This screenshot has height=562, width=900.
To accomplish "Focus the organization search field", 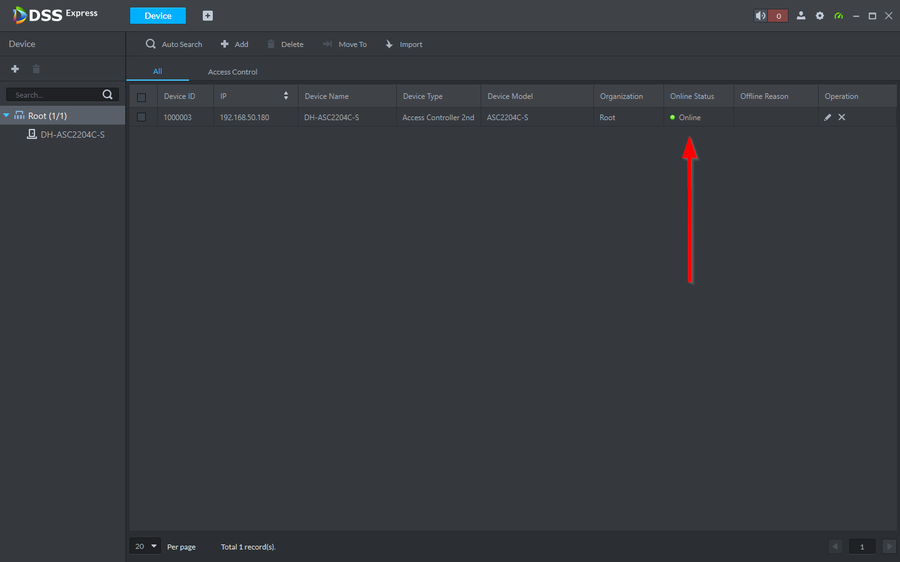I will pyautogui.click(x=54, y=95).
